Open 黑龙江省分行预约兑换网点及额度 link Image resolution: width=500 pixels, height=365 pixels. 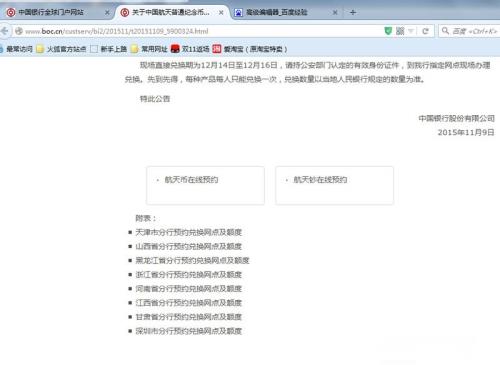click(x=192, y=260)
